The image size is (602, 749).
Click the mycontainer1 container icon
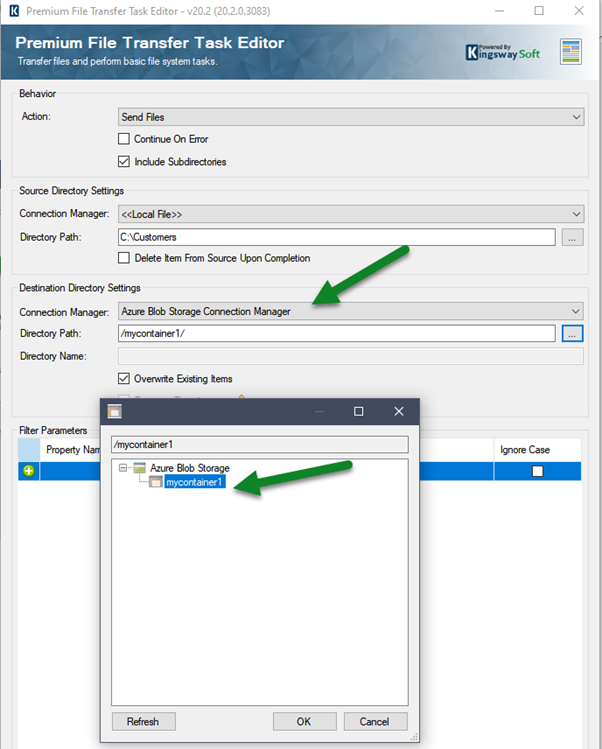click(x=155, y=482)
